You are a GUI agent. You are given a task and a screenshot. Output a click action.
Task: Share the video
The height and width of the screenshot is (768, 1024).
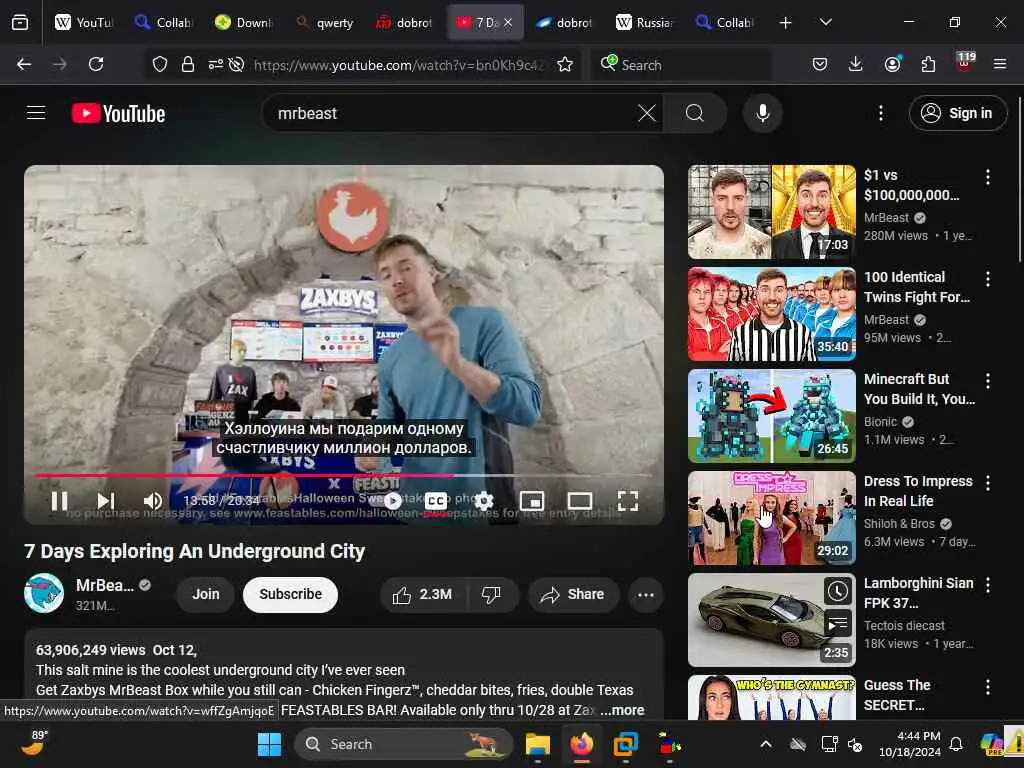pos(573,594)
